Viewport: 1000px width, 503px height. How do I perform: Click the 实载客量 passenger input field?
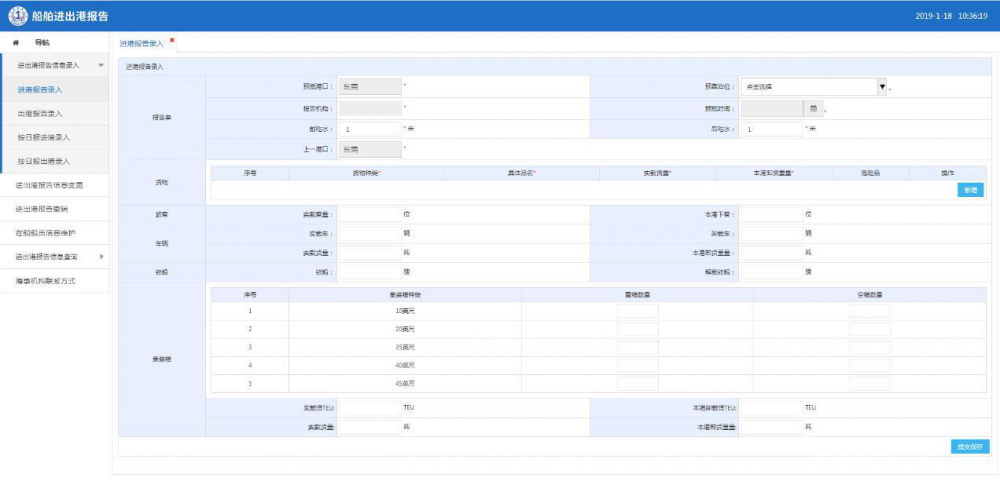click(x=370, y=214)
